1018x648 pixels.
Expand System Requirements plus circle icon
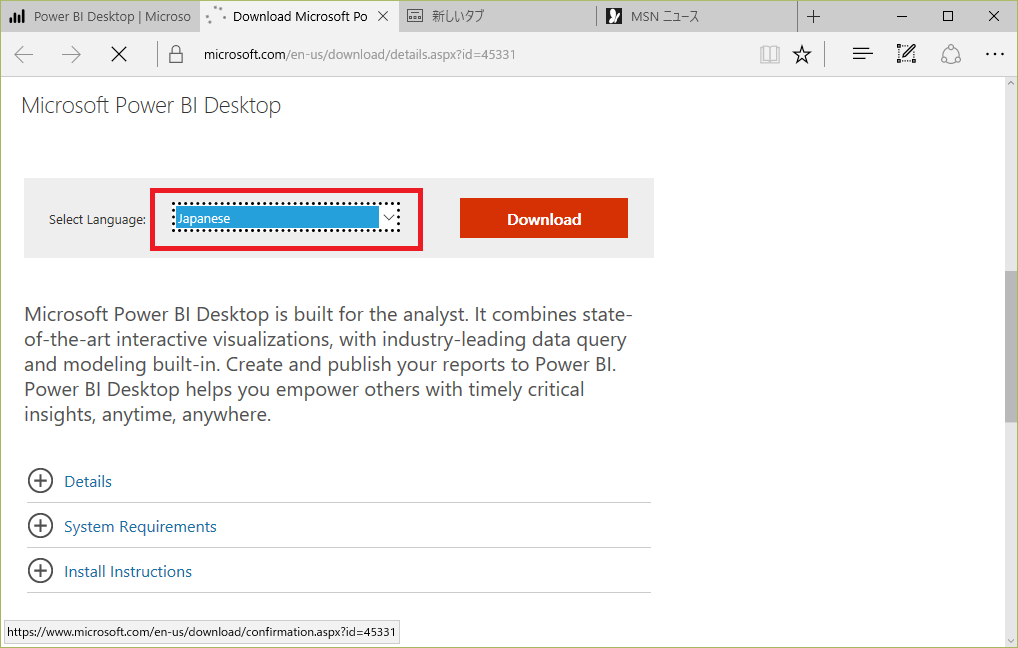40,526
